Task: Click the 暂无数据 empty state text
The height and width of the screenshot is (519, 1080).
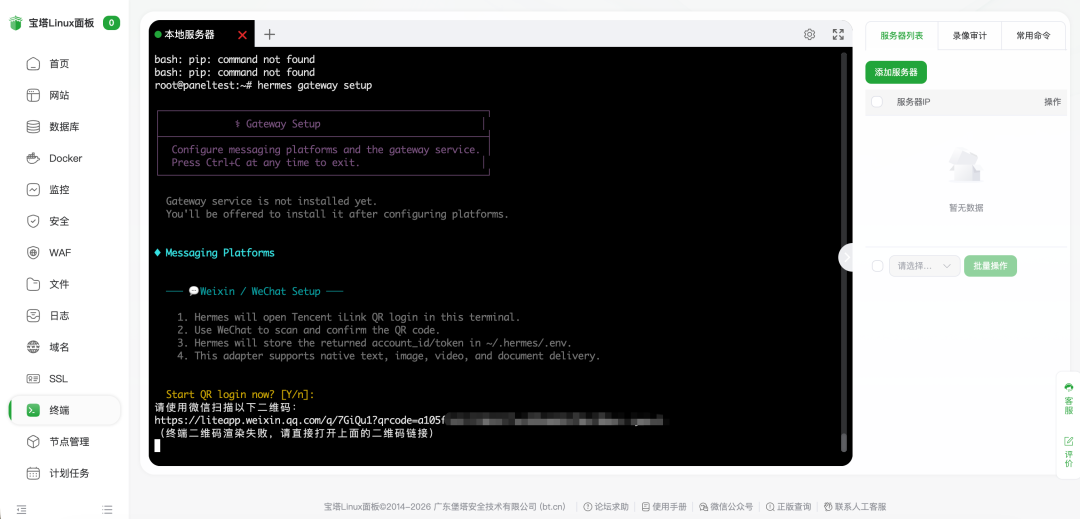Action: [966, 207]
